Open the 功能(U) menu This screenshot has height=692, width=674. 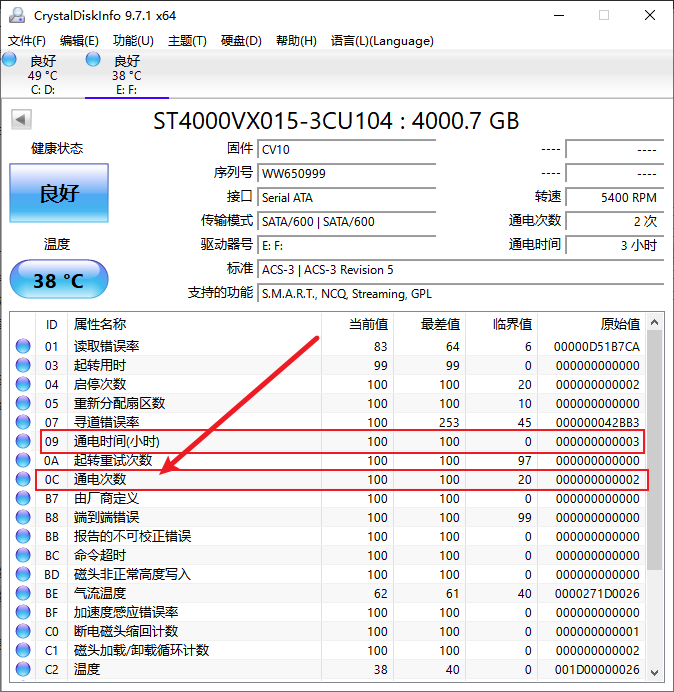pos(133,41)
